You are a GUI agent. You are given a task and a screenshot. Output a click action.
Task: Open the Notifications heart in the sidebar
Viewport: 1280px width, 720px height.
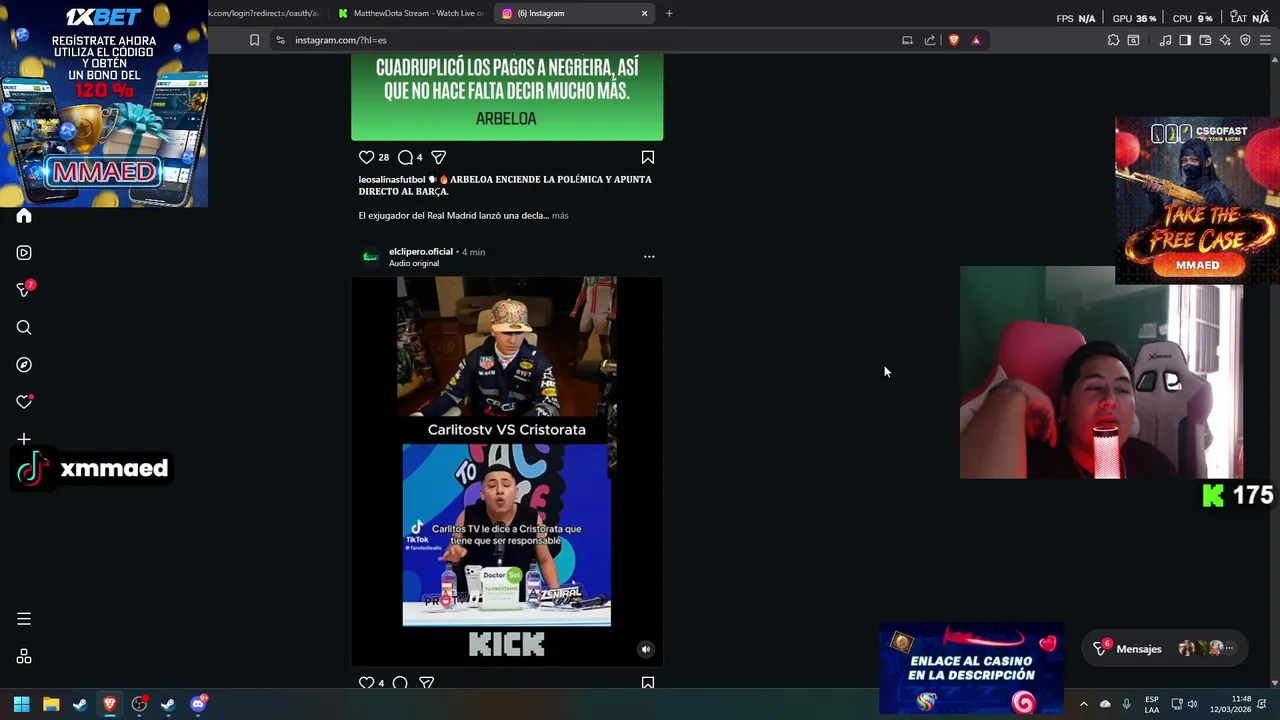[24, 402]
